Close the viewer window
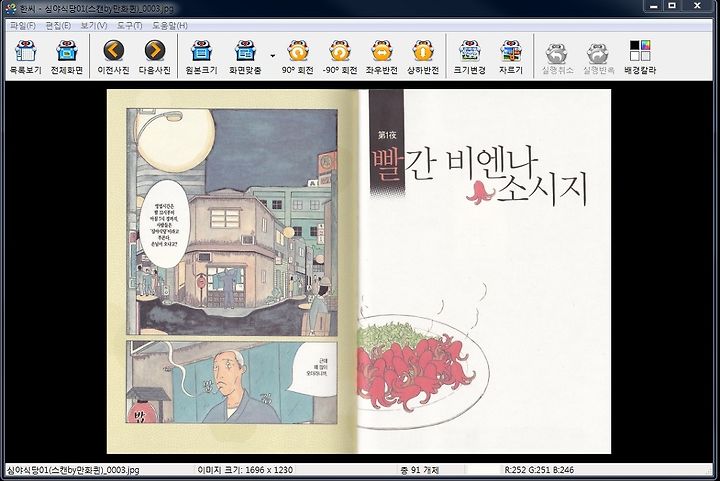Viewport: 720px width, 481px height. pyautogui.click(x=697, y=6)
